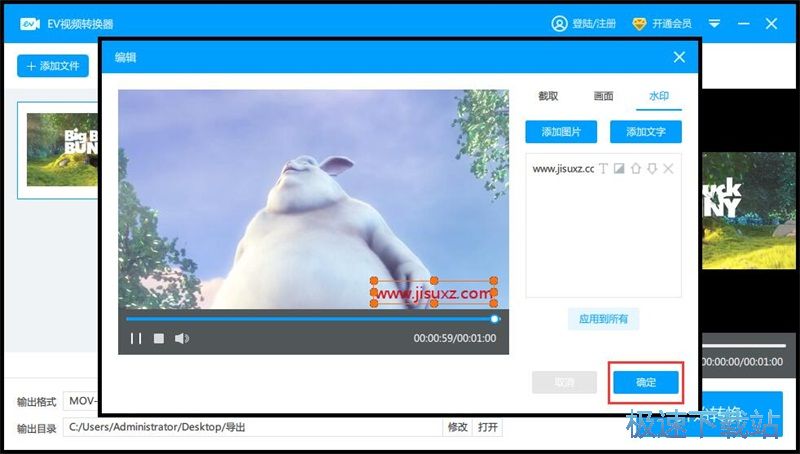Screen dimensions: 800x454
Task: Select the www.jisuxz.cc watermark list entry
Action: (563, 169)
